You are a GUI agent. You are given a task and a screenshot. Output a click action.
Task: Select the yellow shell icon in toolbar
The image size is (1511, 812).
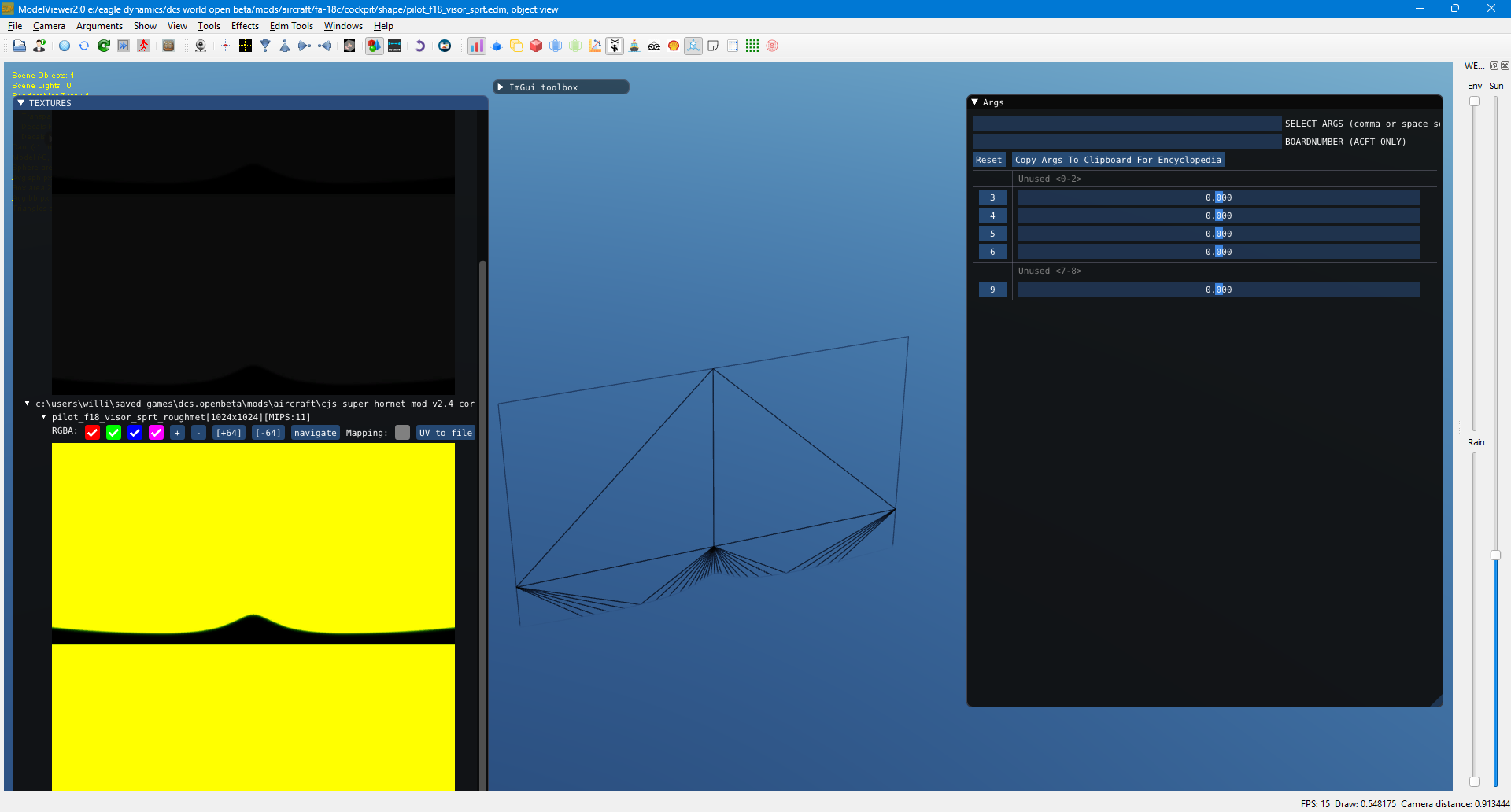(674, 46)
